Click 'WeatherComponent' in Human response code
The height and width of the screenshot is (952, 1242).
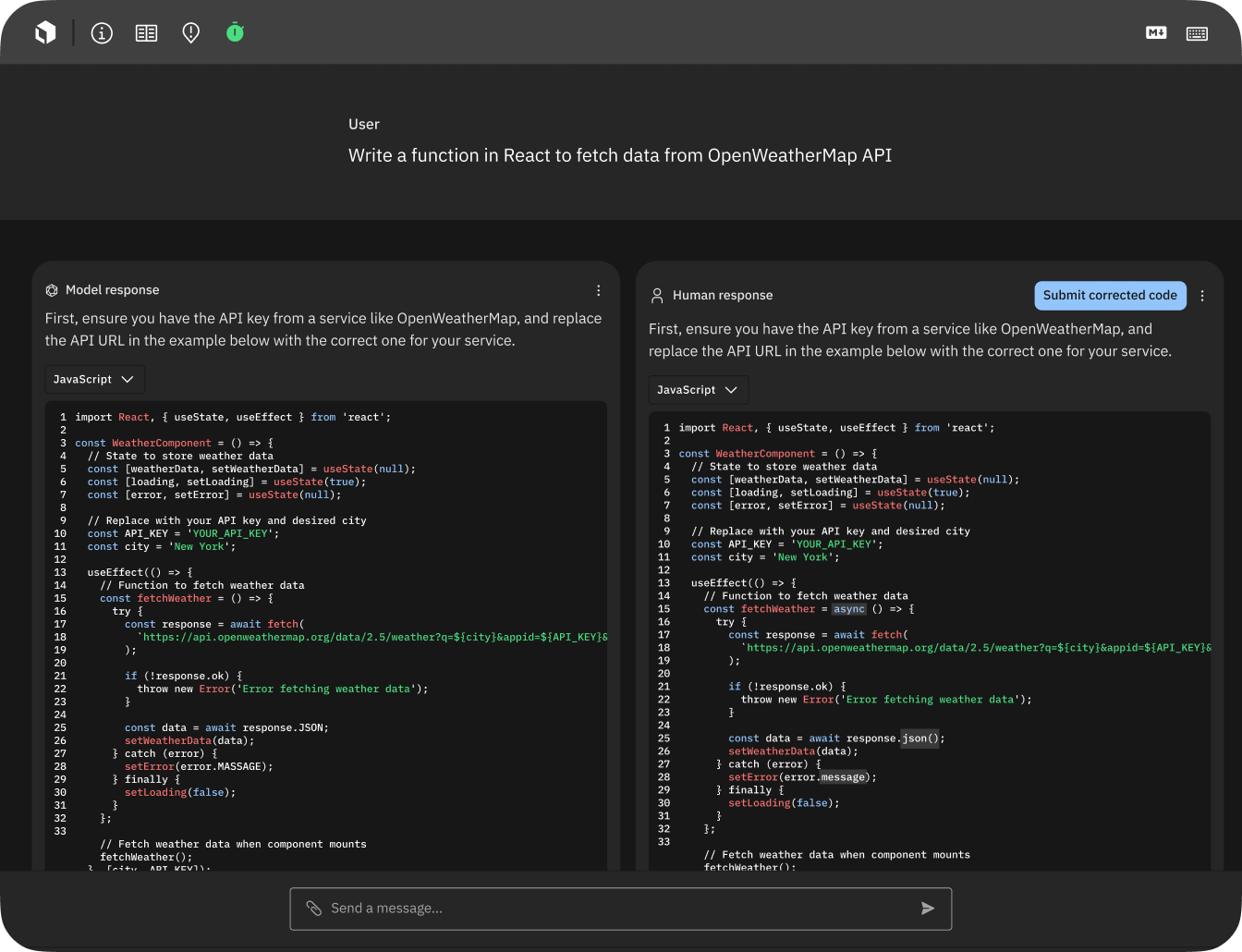[x=765, y=454]
